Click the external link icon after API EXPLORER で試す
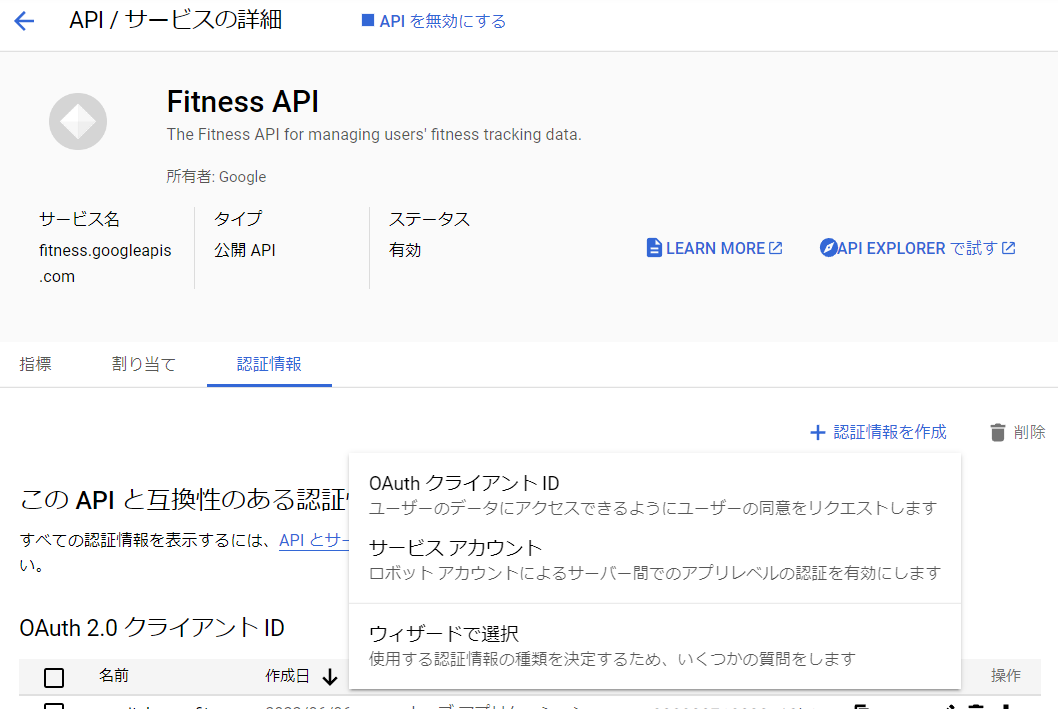1058x709 pixels. coord(1009,248)
